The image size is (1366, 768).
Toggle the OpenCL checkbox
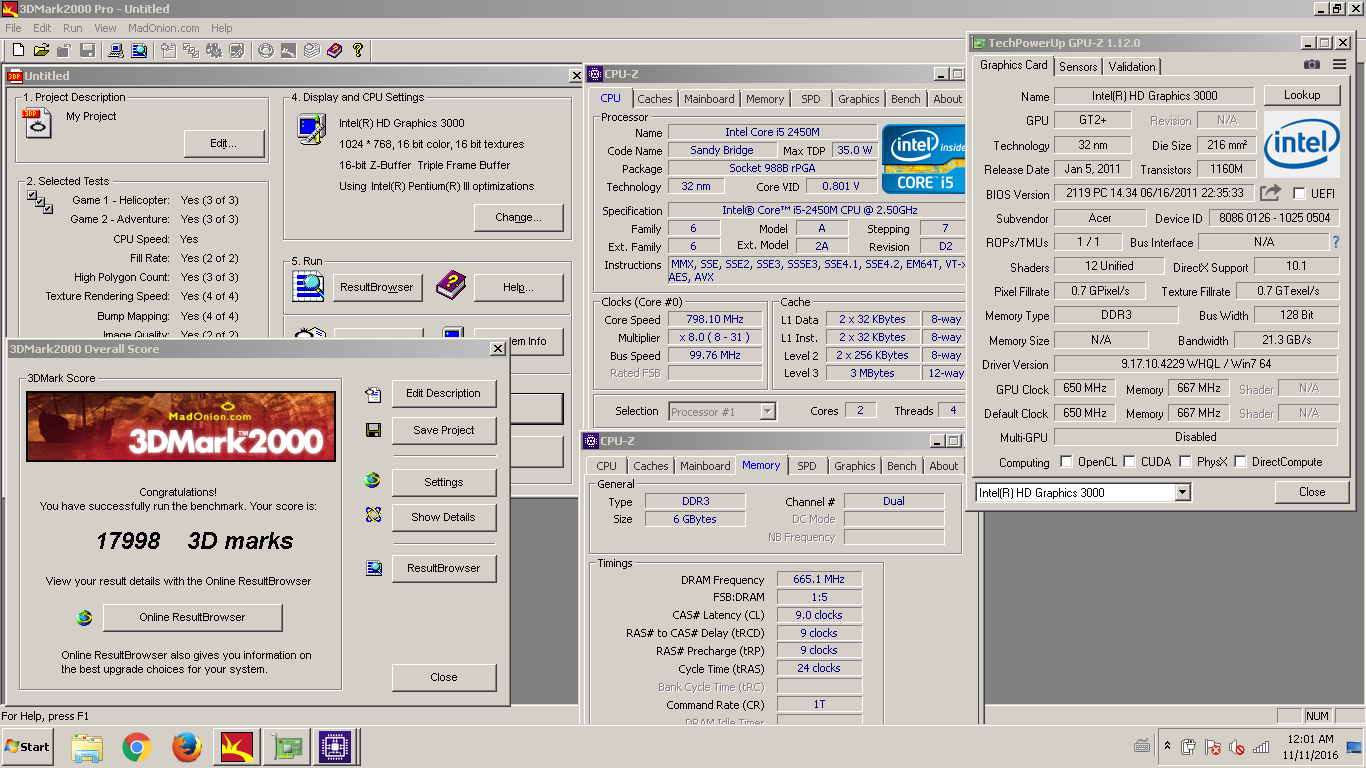[x=1066, y=462]
